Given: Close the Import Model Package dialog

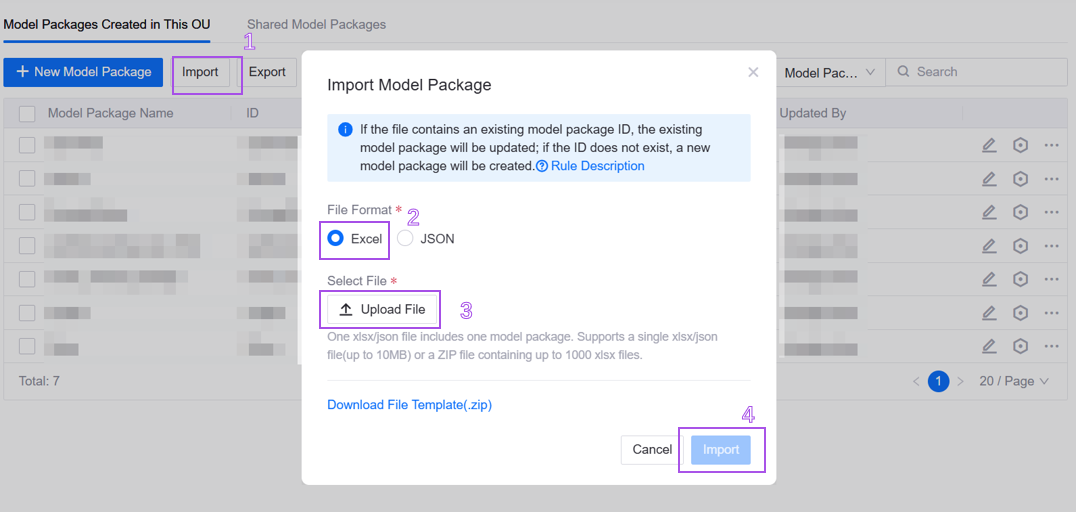Looking at the screenshot, I should coord(753,72).
